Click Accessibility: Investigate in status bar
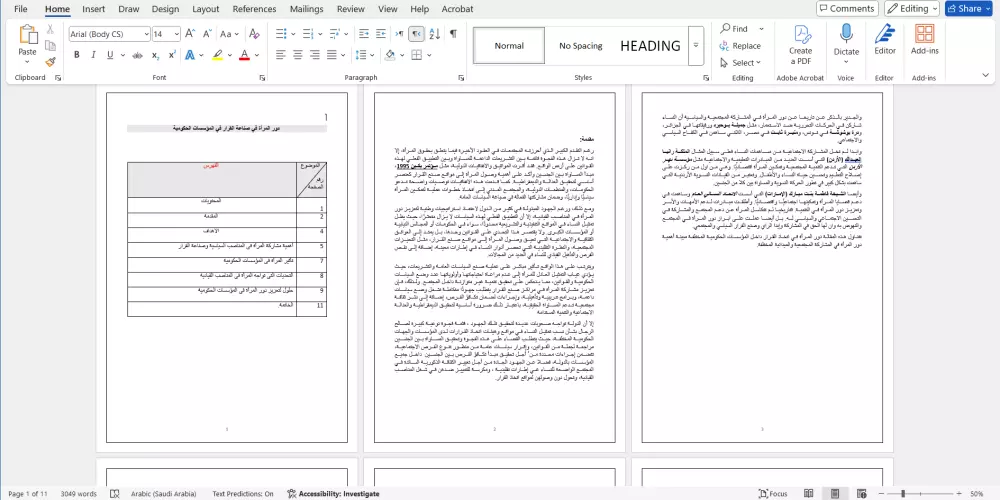Viewport: 1000px width, 500px height. pos(333,494)
